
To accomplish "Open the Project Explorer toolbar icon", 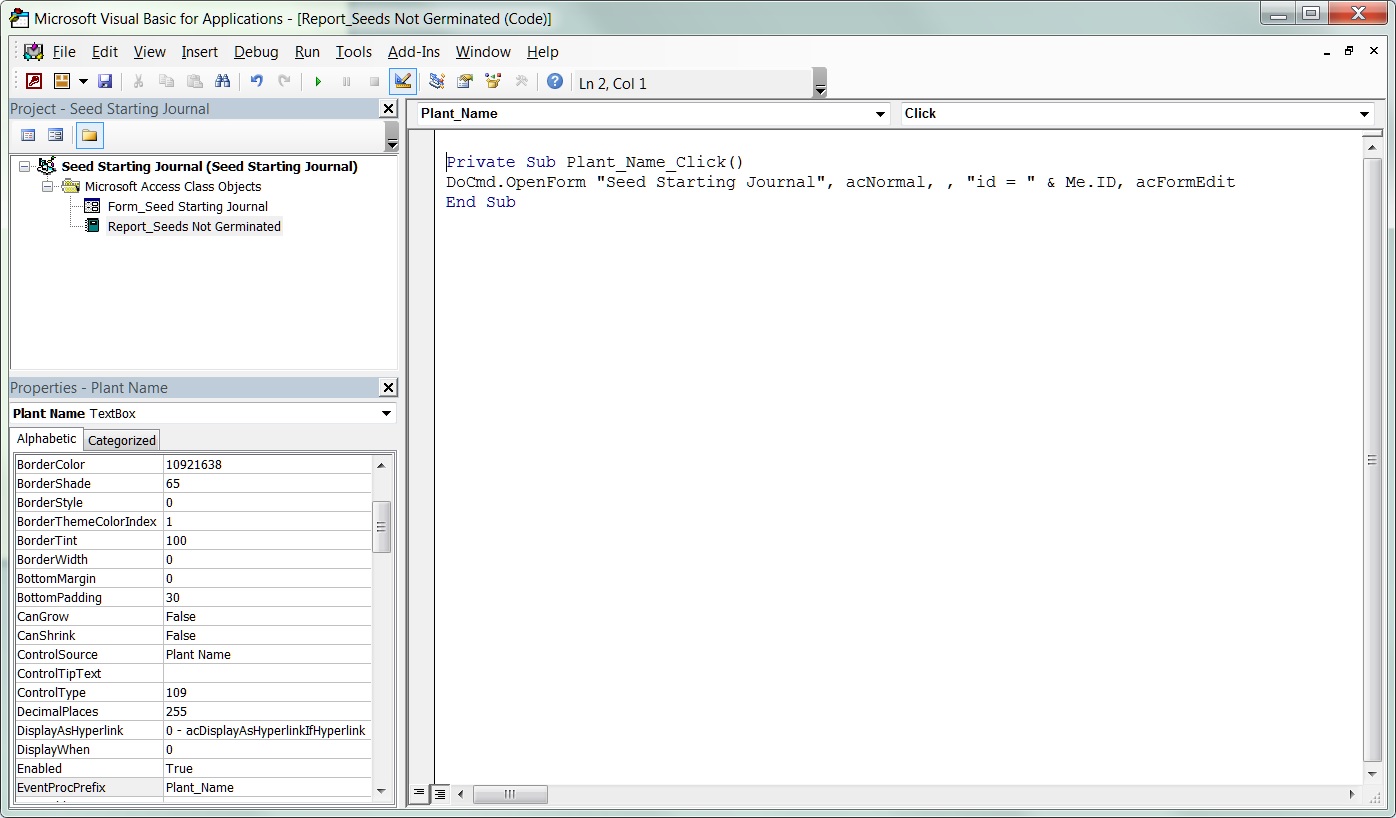I will [437, 82].
